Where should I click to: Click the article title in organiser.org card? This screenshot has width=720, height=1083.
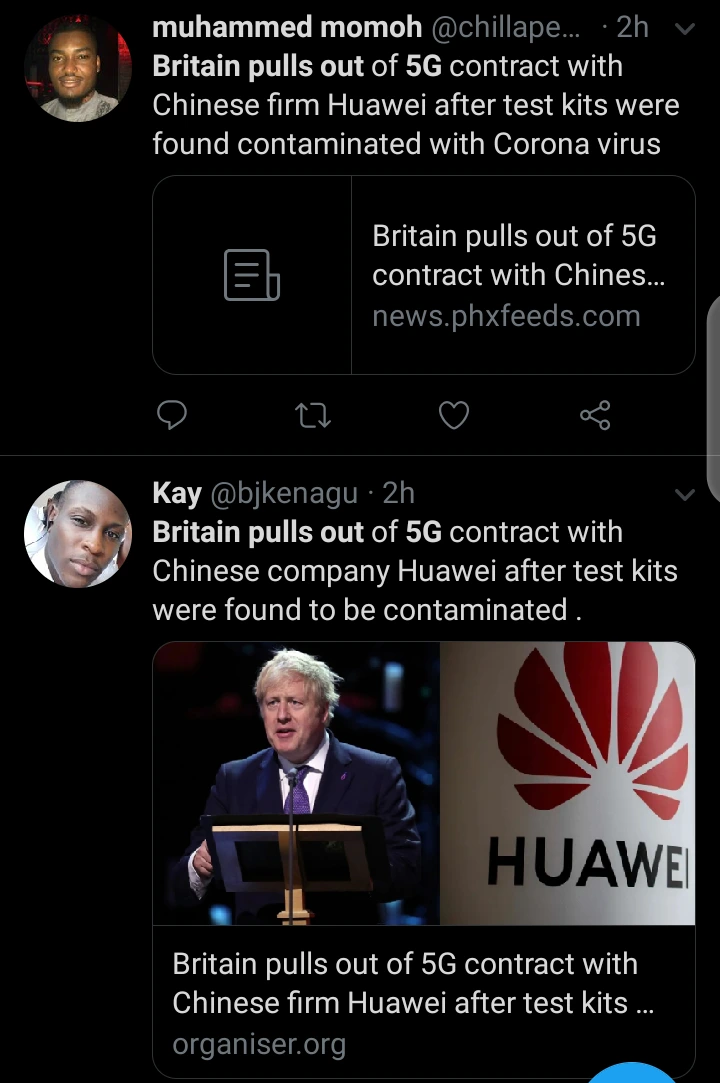[x=413, y=983]
